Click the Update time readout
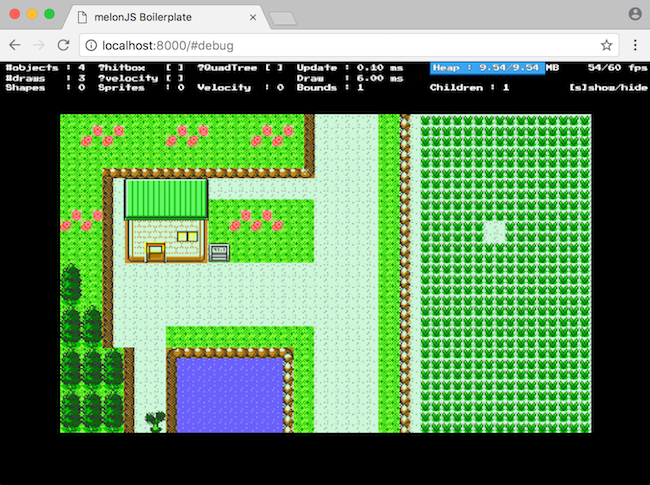The width and height of the screenshot is (650, 485). click(x=350, y=68)
